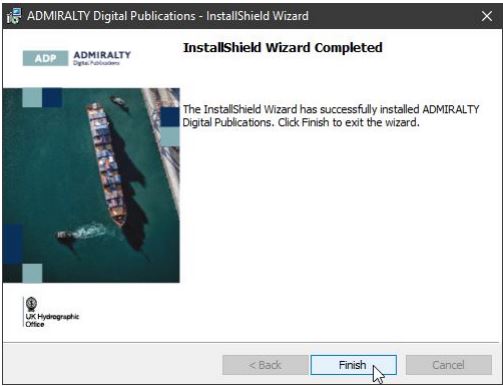Click the greyed-out Cancel button

(x=449, y=365)
